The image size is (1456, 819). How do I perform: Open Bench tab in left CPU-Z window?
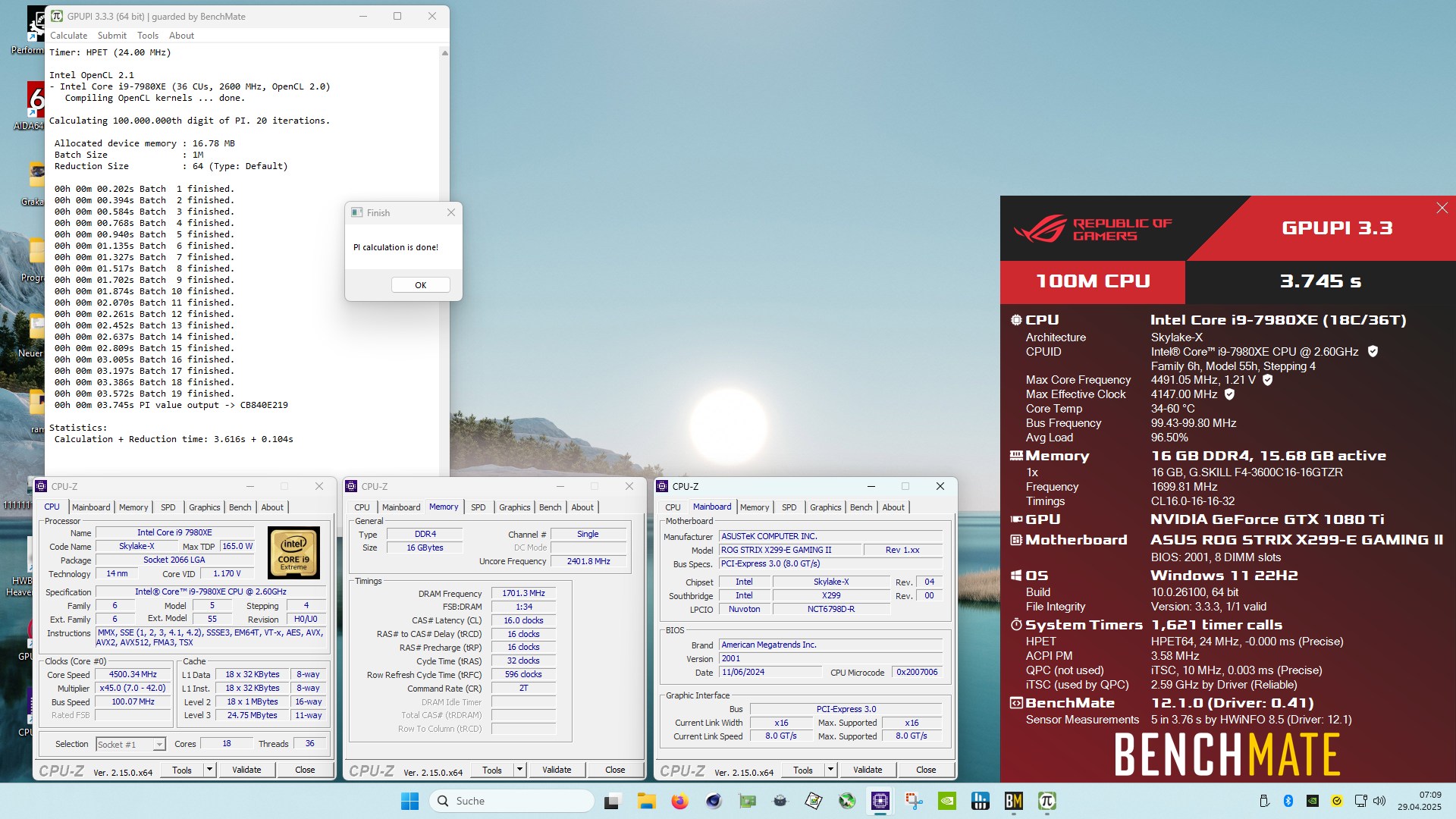[x=240, y=507]
